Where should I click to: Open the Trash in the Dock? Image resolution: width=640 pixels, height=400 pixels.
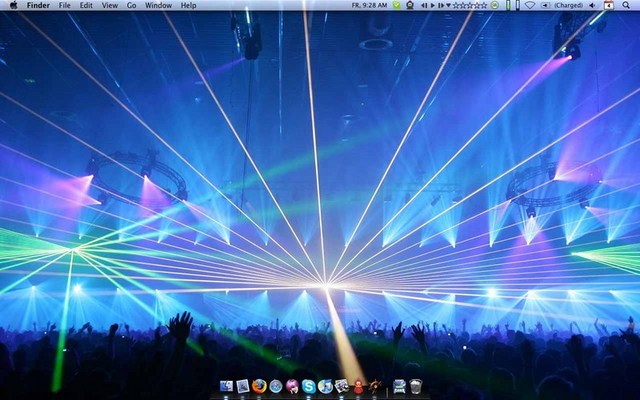click(x=416, y=386)
